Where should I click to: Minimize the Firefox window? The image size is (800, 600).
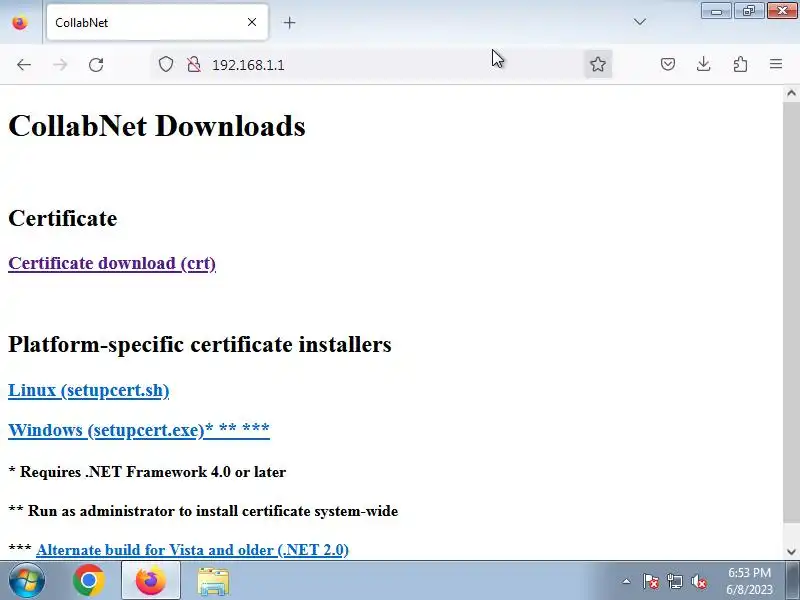point(716,11)
